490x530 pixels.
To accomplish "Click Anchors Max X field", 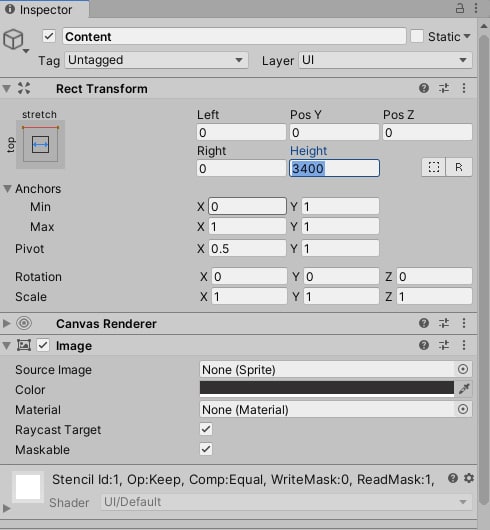I will (x=247, y=226).
